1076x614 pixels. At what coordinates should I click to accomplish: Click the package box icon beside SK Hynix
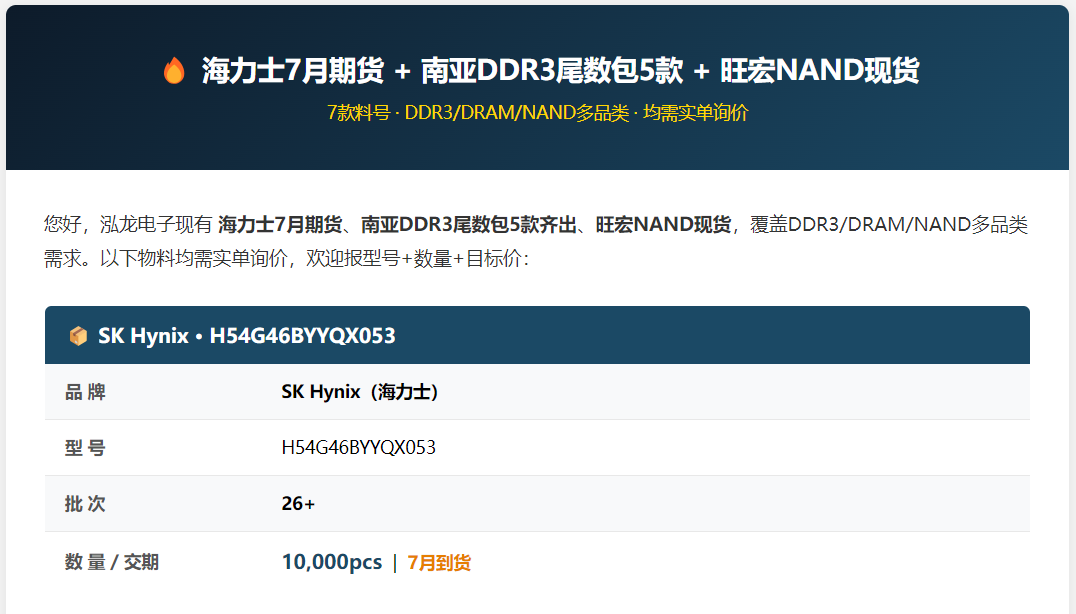point(78,336)
